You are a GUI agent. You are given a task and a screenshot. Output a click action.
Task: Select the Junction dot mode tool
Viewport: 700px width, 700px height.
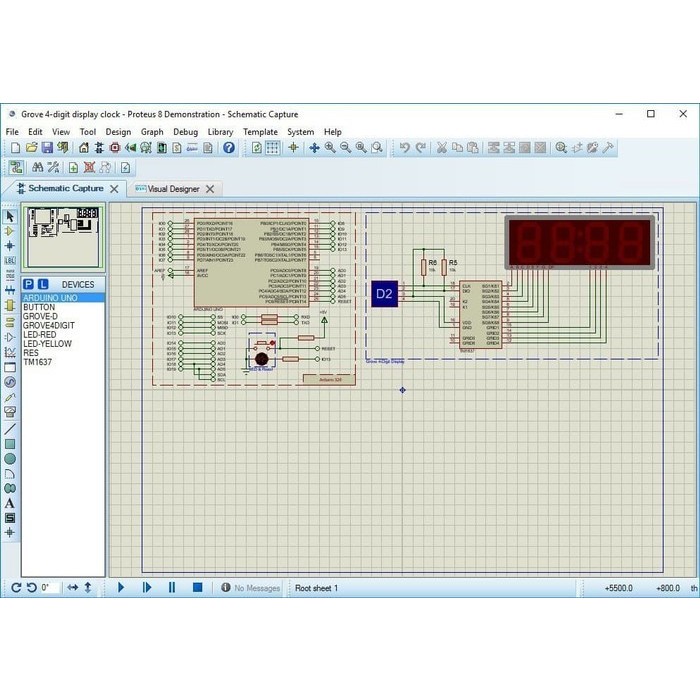[10, 246]
